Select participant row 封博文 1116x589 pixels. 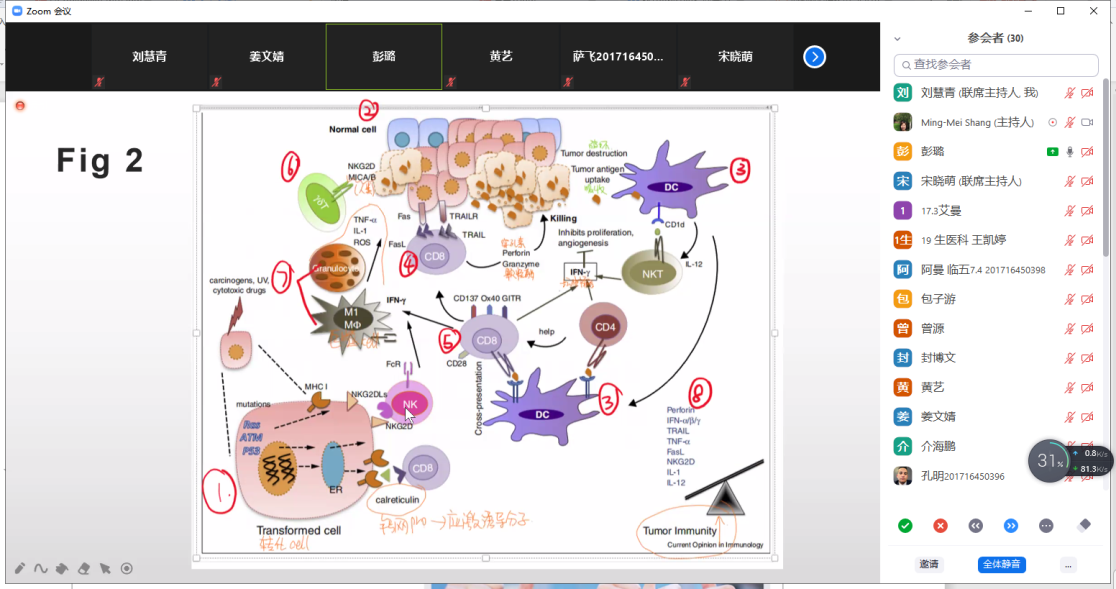click(x=994, y=358)
